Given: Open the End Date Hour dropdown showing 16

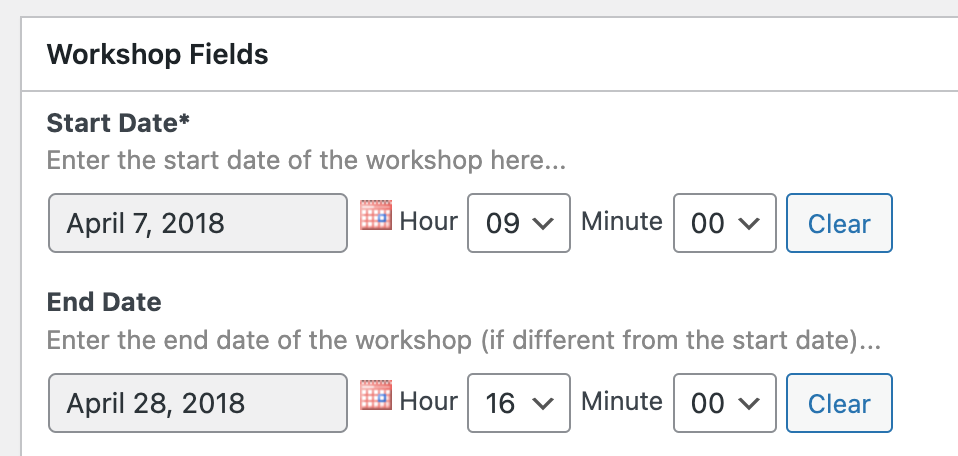Looking at the screenshot, I should pos(519,403).
